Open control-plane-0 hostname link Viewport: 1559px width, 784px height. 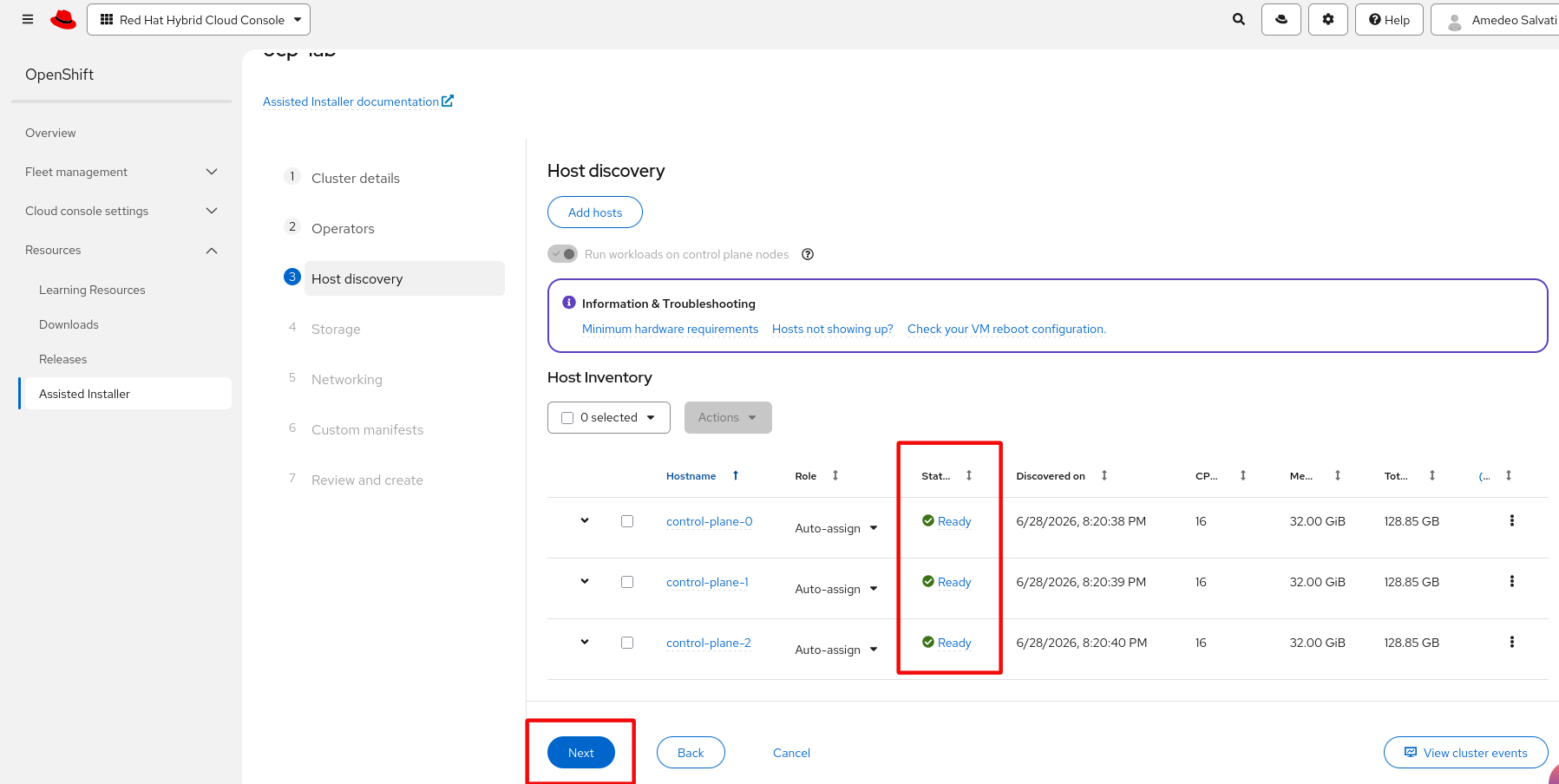(x=709, y=521)
